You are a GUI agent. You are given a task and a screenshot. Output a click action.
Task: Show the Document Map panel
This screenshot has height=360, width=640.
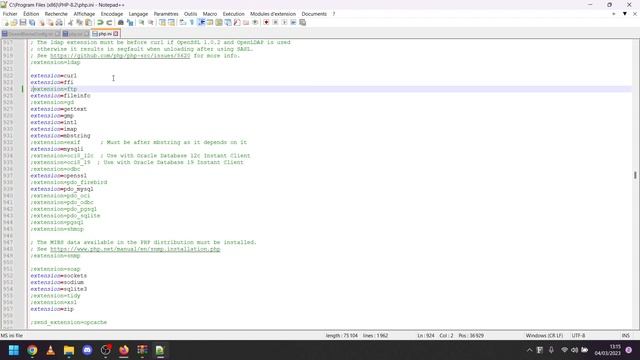[219, 22]
